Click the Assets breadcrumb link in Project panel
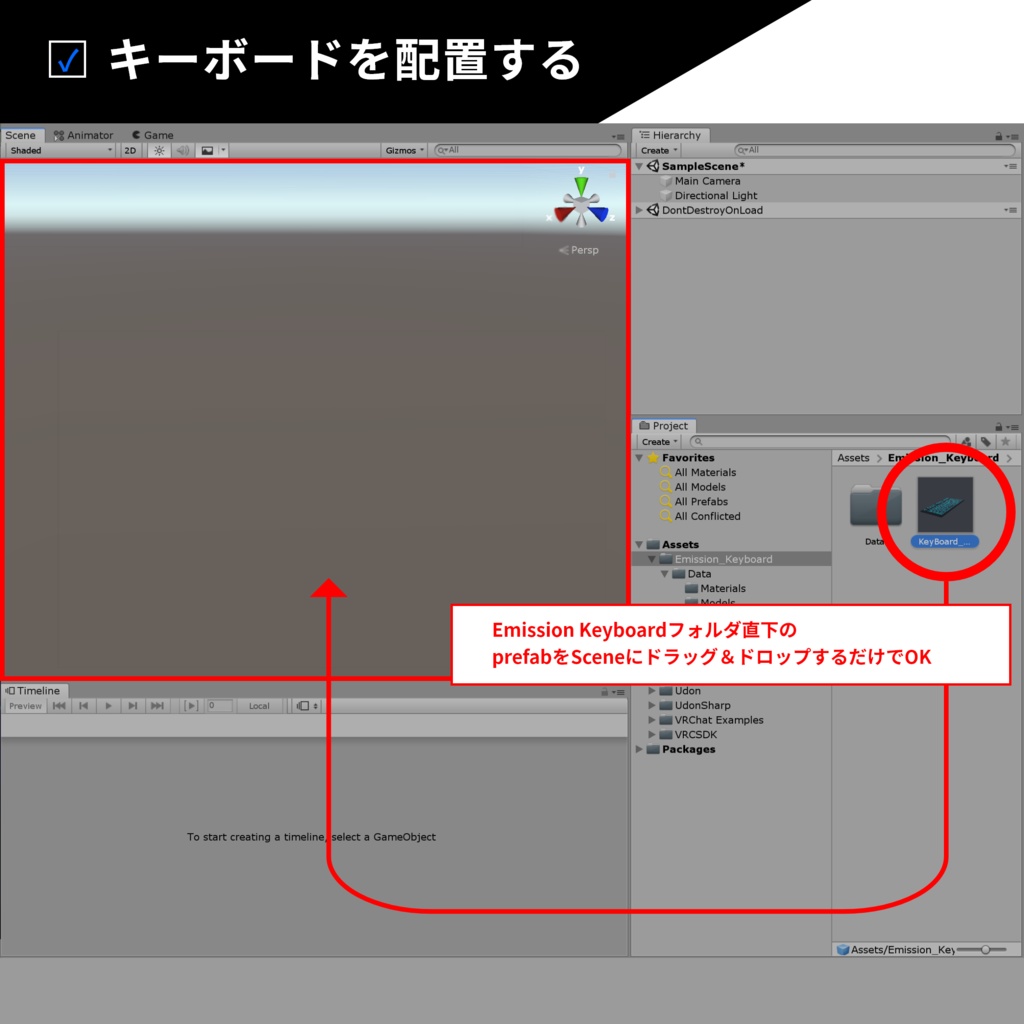 (853, 457)
